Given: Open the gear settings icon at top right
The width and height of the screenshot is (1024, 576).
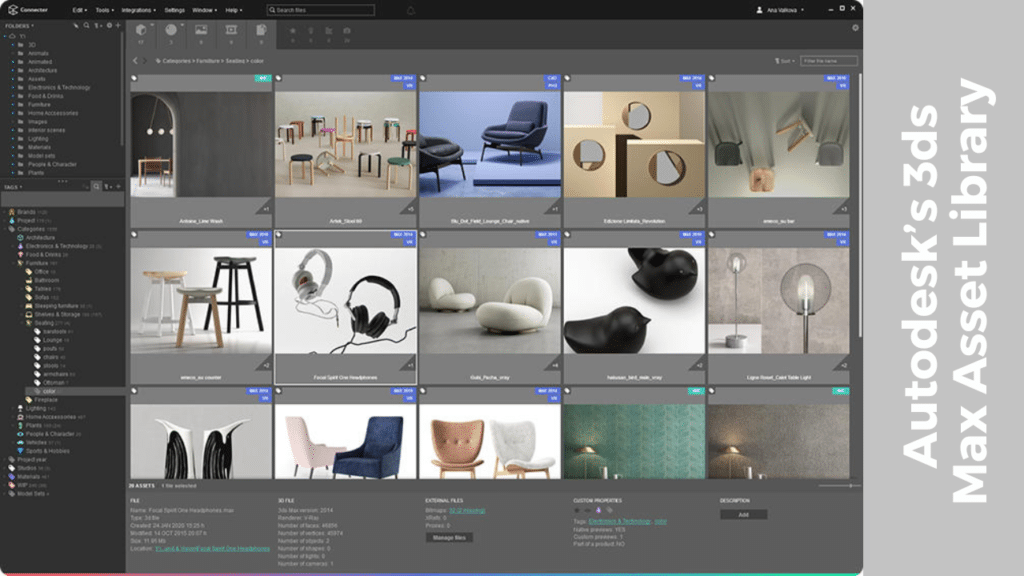Looking at the screenshot, I should point(855,28).
